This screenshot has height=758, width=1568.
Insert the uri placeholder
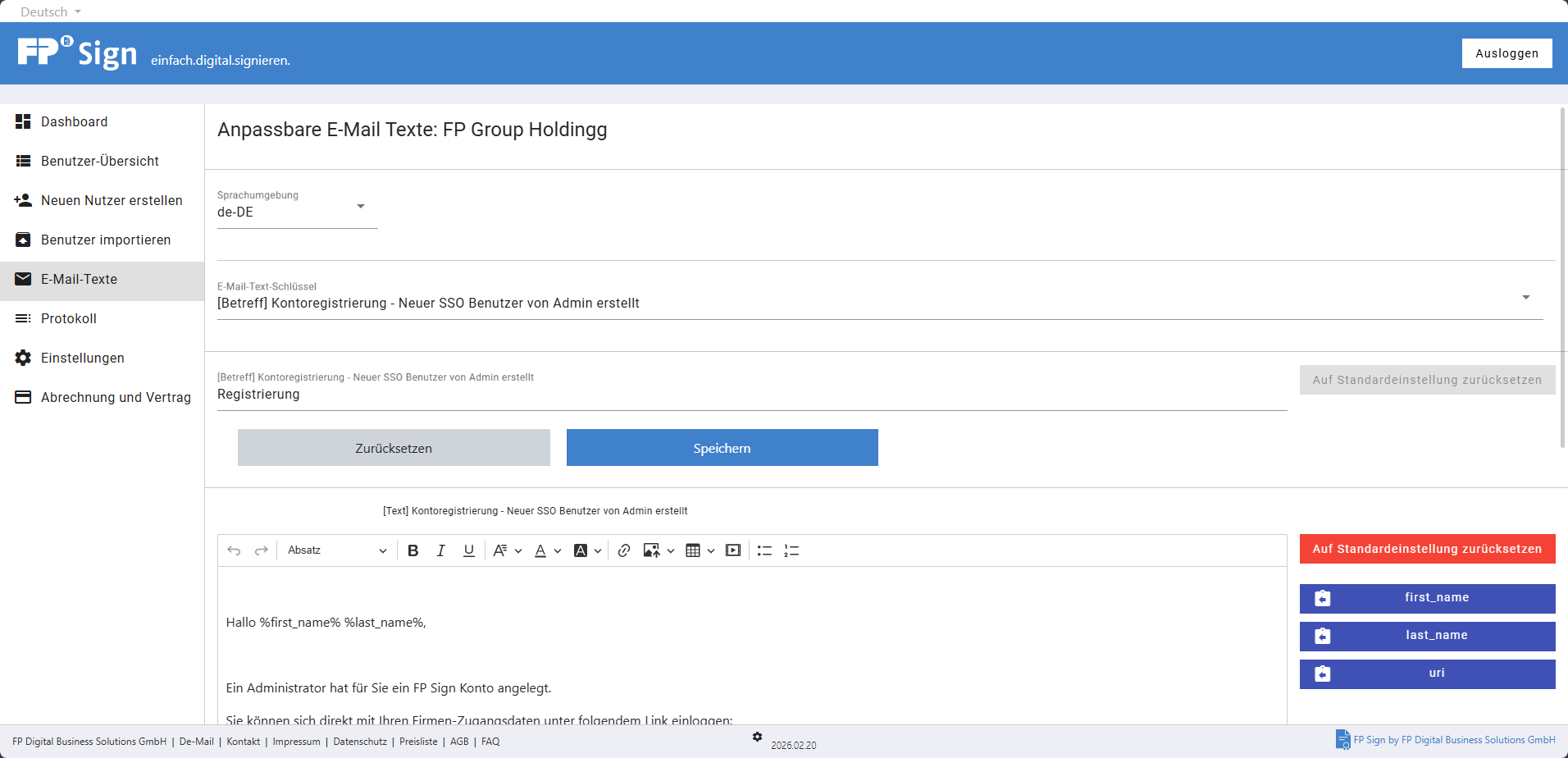[x=1427, y=674]
